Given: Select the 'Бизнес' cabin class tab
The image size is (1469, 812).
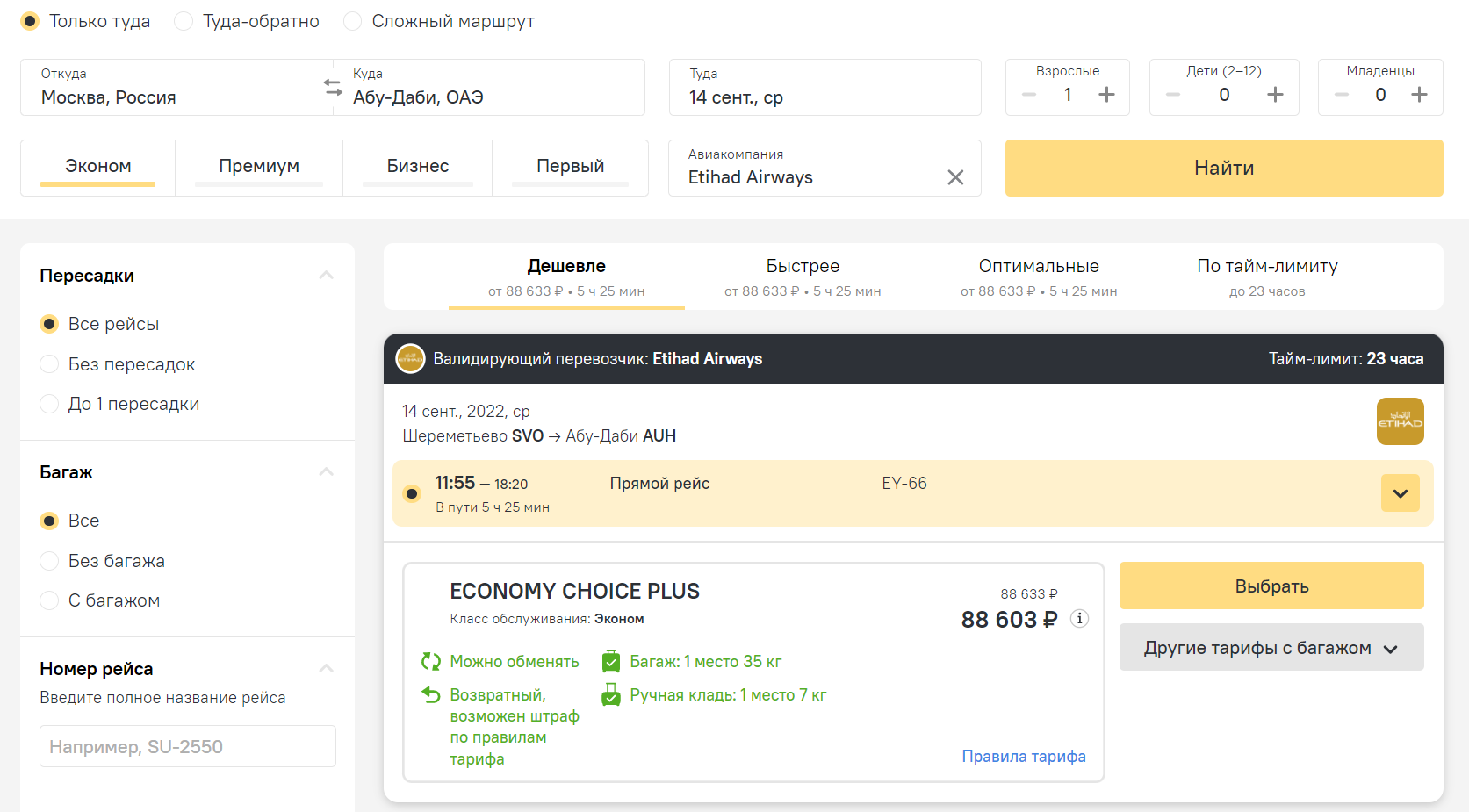Looking at the screenshot, I should 417,167.
